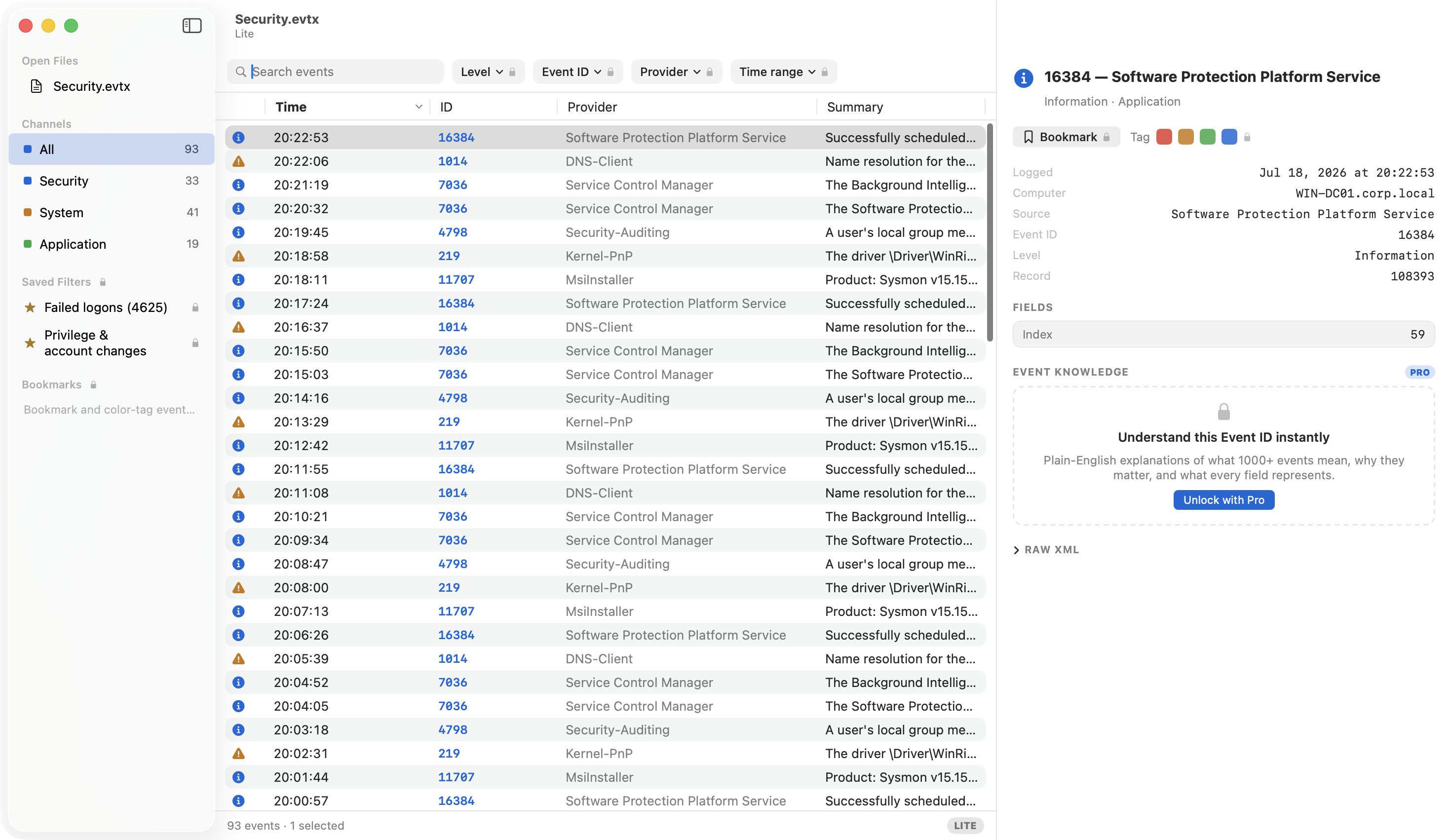Image resolution: width=1451 pixels, height=840 pixels.
Task: Select the All channel
Action: click(x=111, y=150)
